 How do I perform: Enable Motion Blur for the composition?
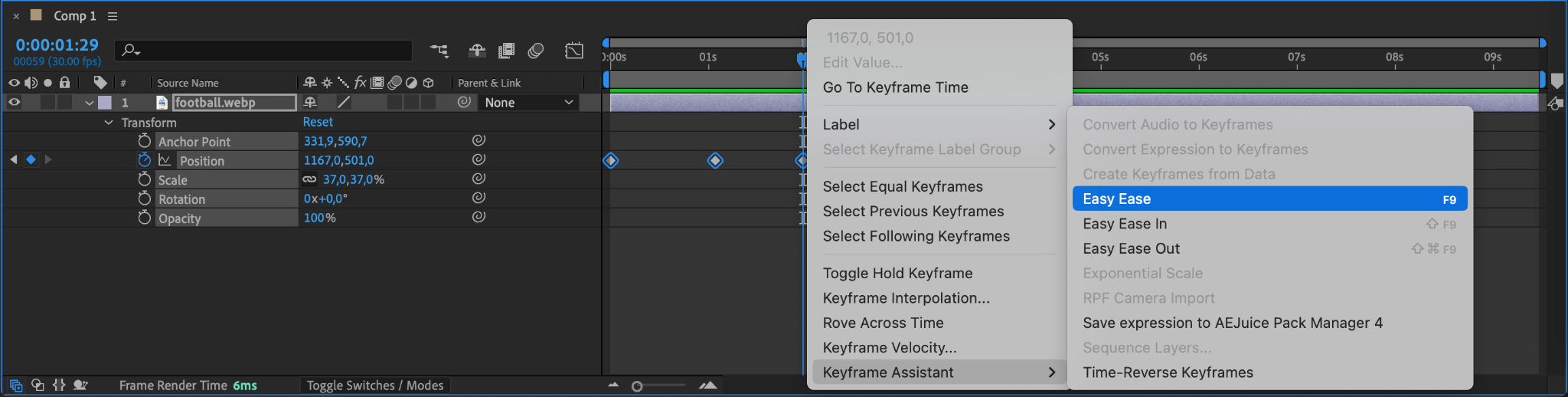(x=536, y=51)
